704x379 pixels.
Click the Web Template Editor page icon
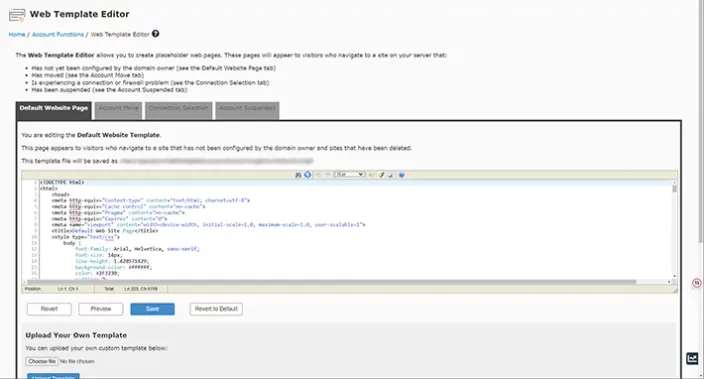point(17,15)
